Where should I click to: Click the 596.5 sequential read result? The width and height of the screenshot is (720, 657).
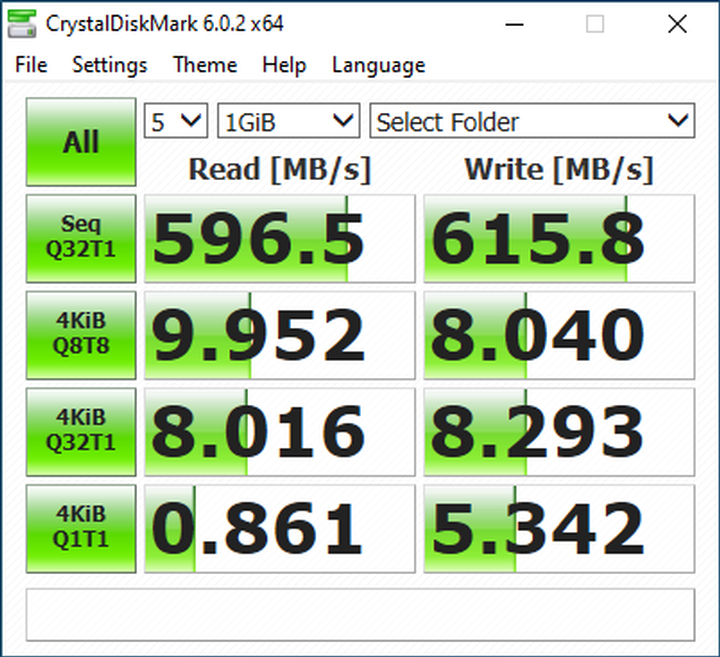click(x=279, y=239)
